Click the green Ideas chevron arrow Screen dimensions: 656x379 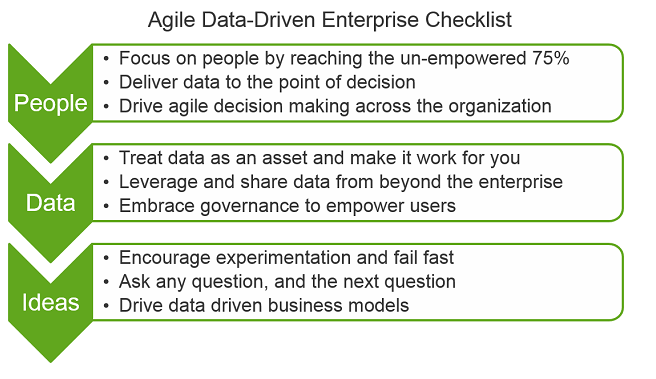[50, 302]
